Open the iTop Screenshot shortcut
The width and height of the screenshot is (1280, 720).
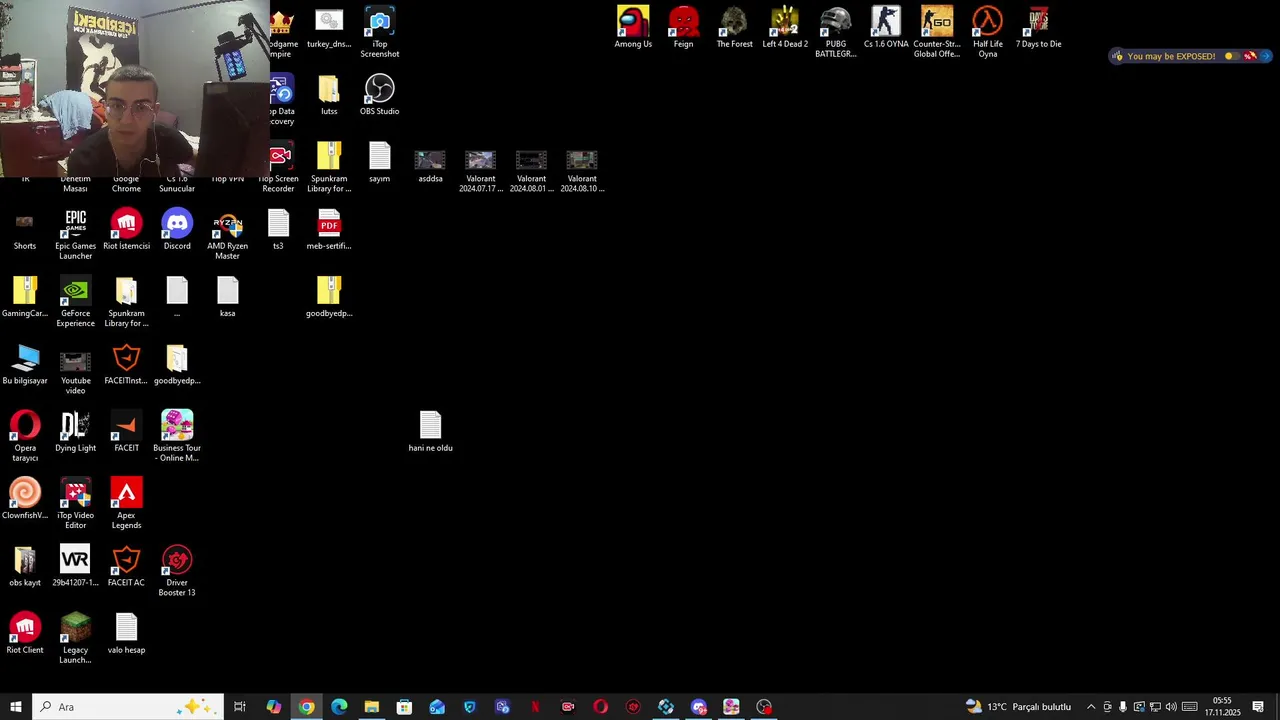[380, 32]
